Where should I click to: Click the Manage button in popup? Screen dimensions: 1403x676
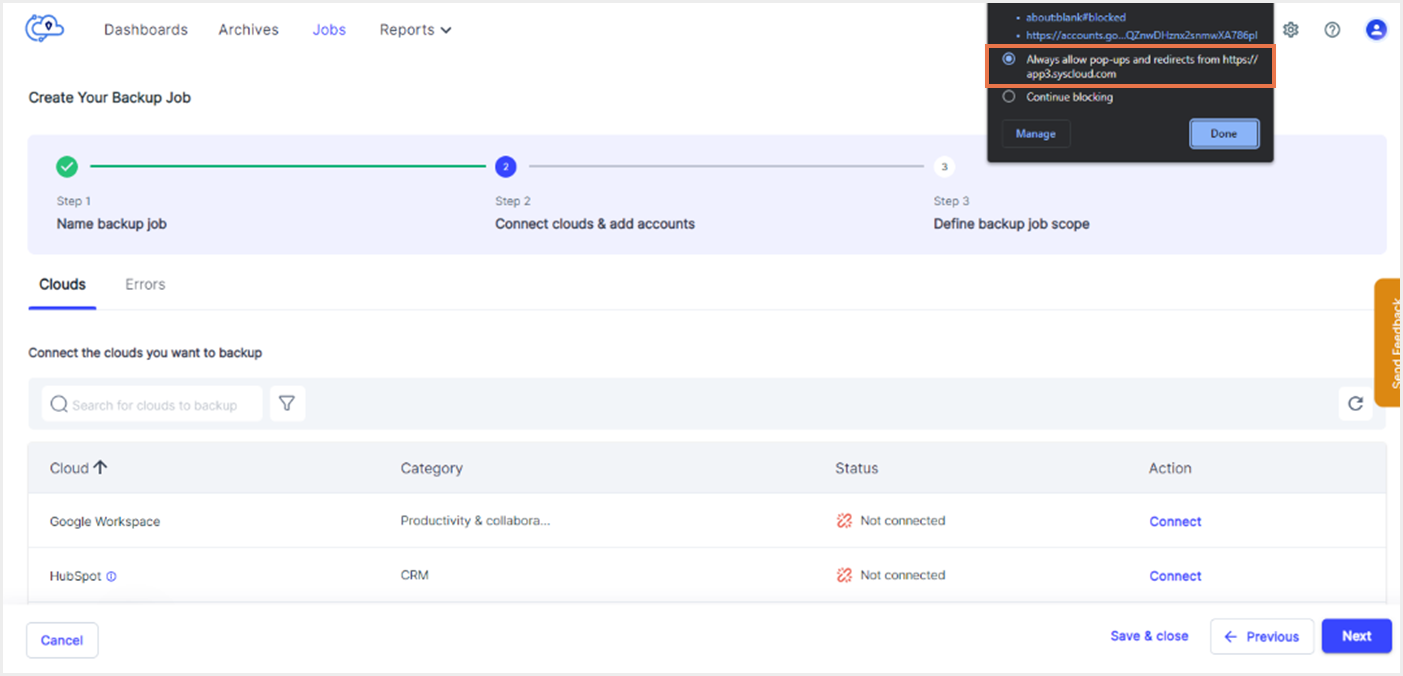coord(1036,133)
